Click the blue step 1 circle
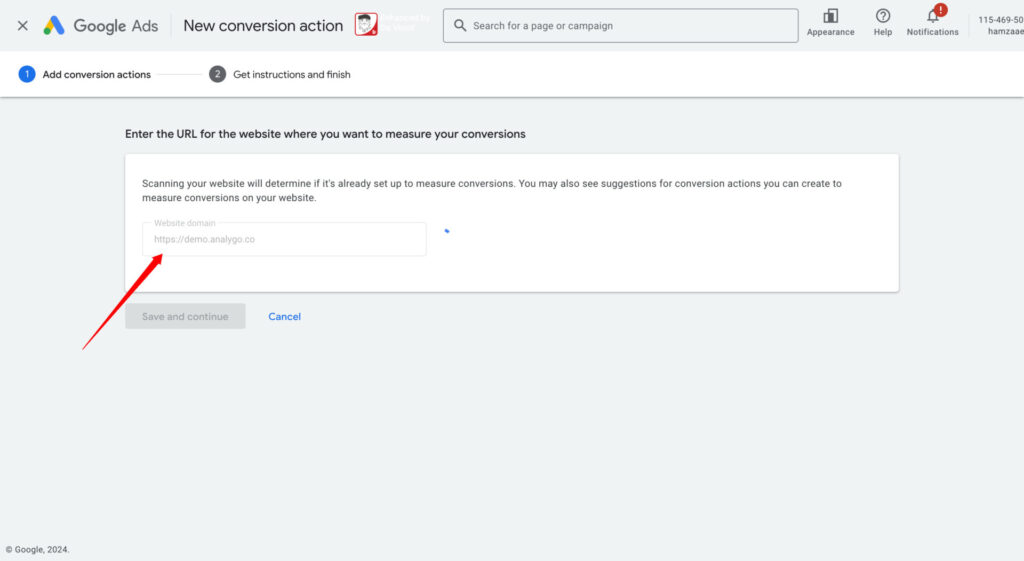1024x561 pixels. (27, 74)
